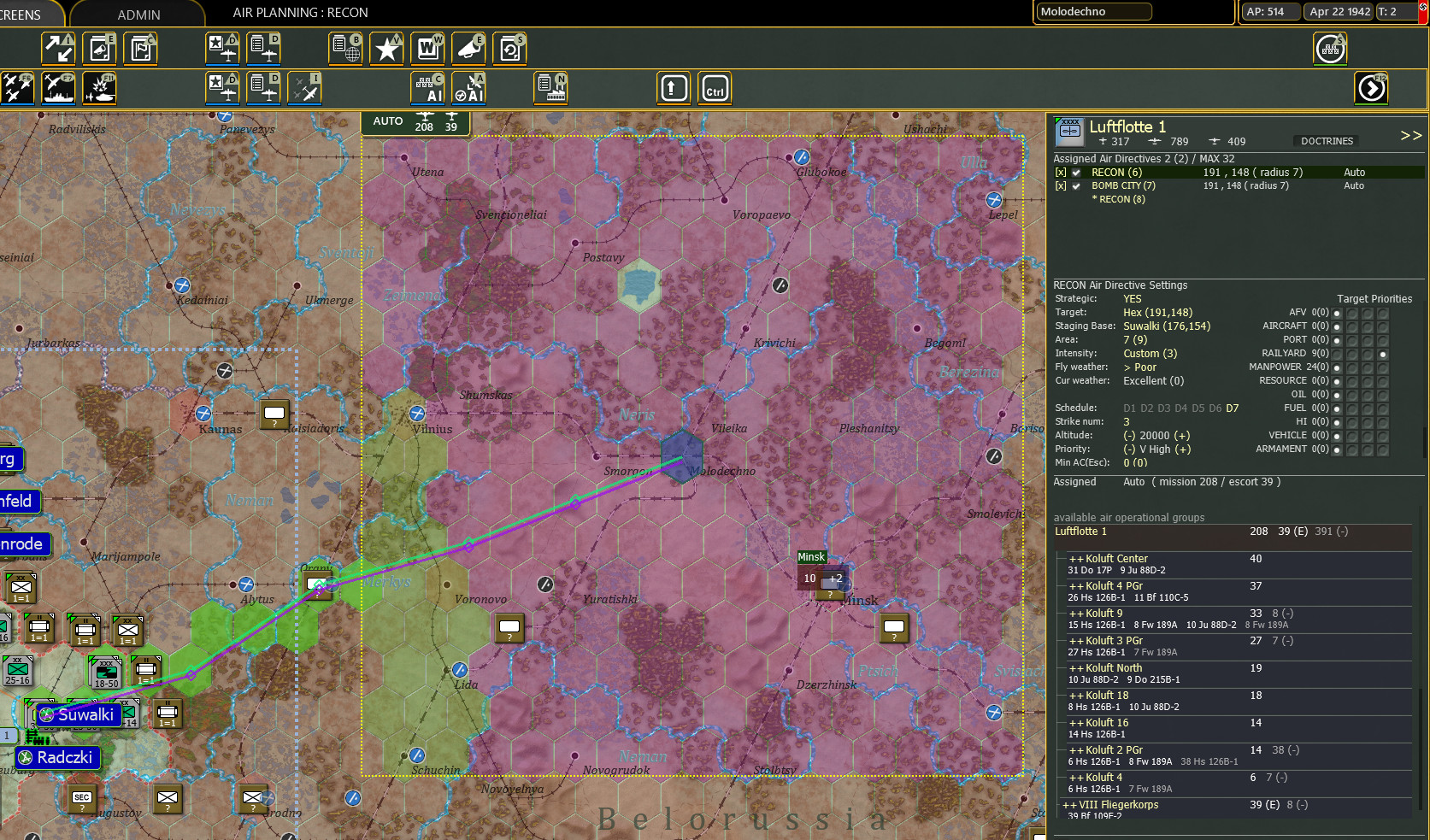The width and height of the screenshot is (1430, 840).
Task: Select the naval air patrol icon (F7)
Action: 58,88
